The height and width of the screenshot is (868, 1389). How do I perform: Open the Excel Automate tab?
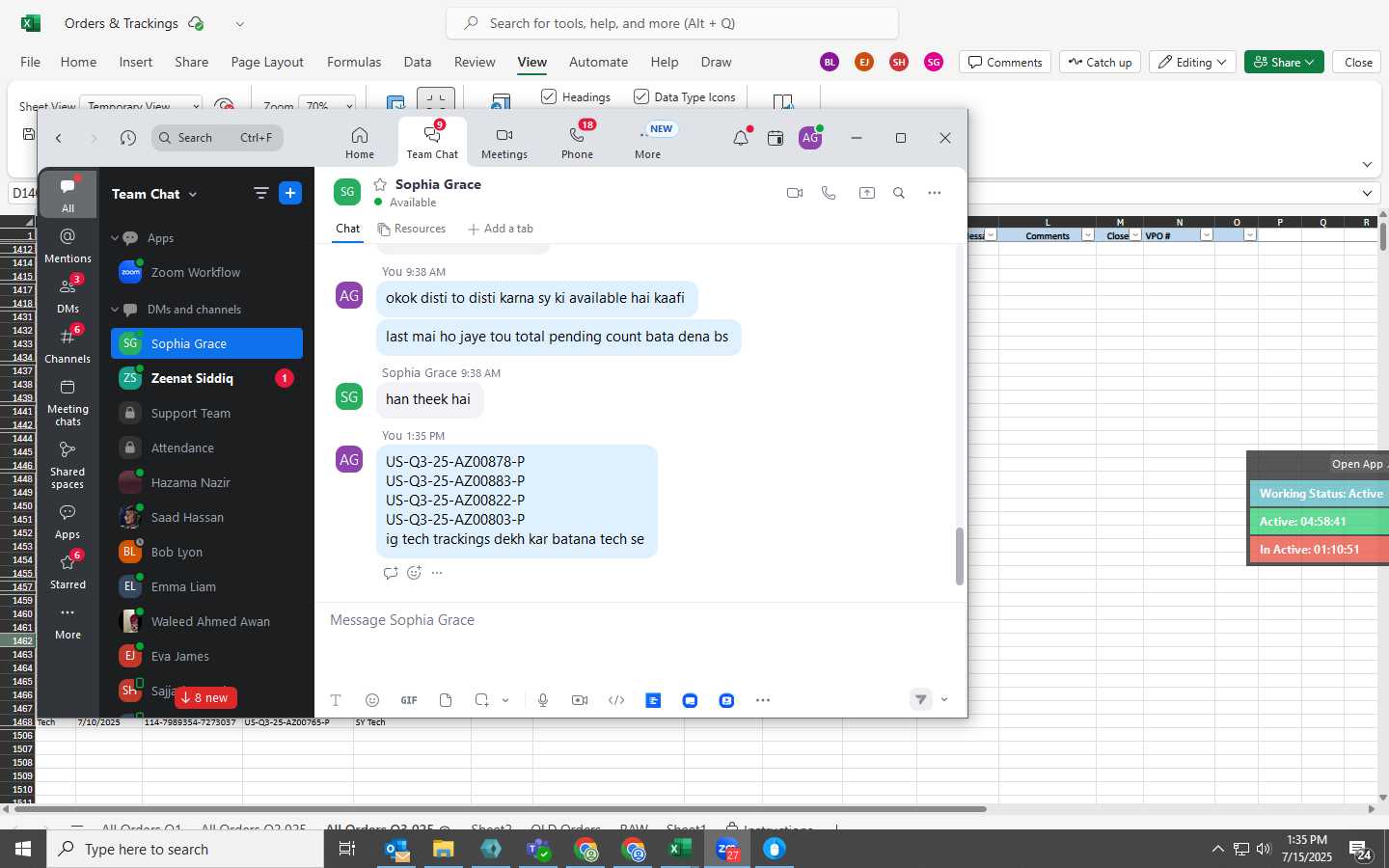click(598, 62)
